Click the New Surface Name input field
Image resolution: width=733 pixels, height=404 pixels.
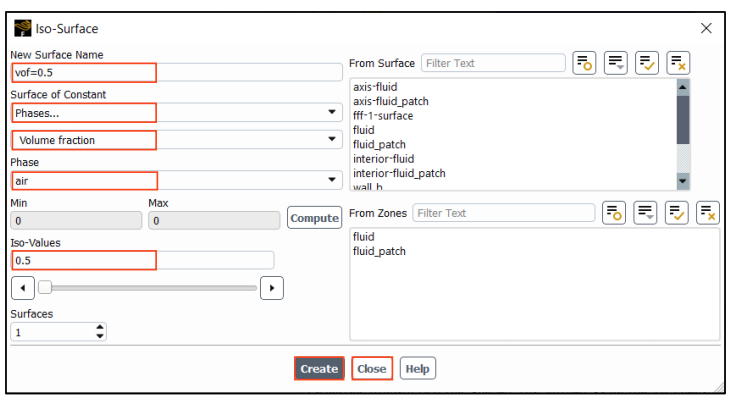[x=176, y=72]
